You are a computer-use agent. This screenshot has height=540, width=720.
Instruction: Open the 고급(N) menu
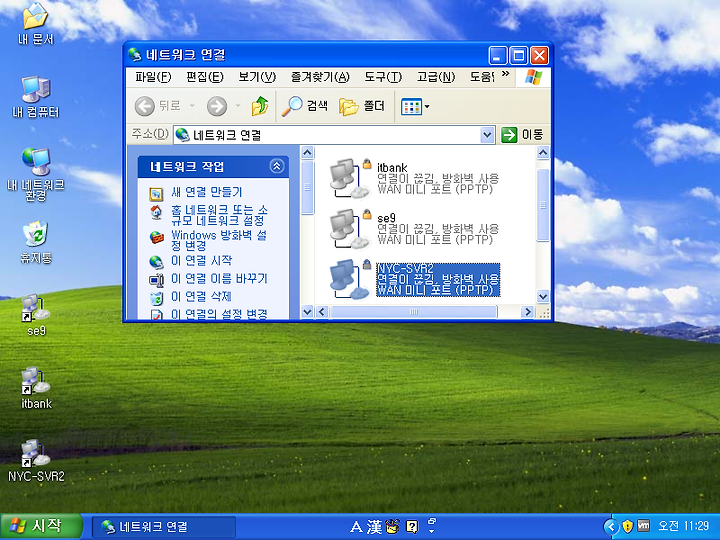(x=436, y=77)
